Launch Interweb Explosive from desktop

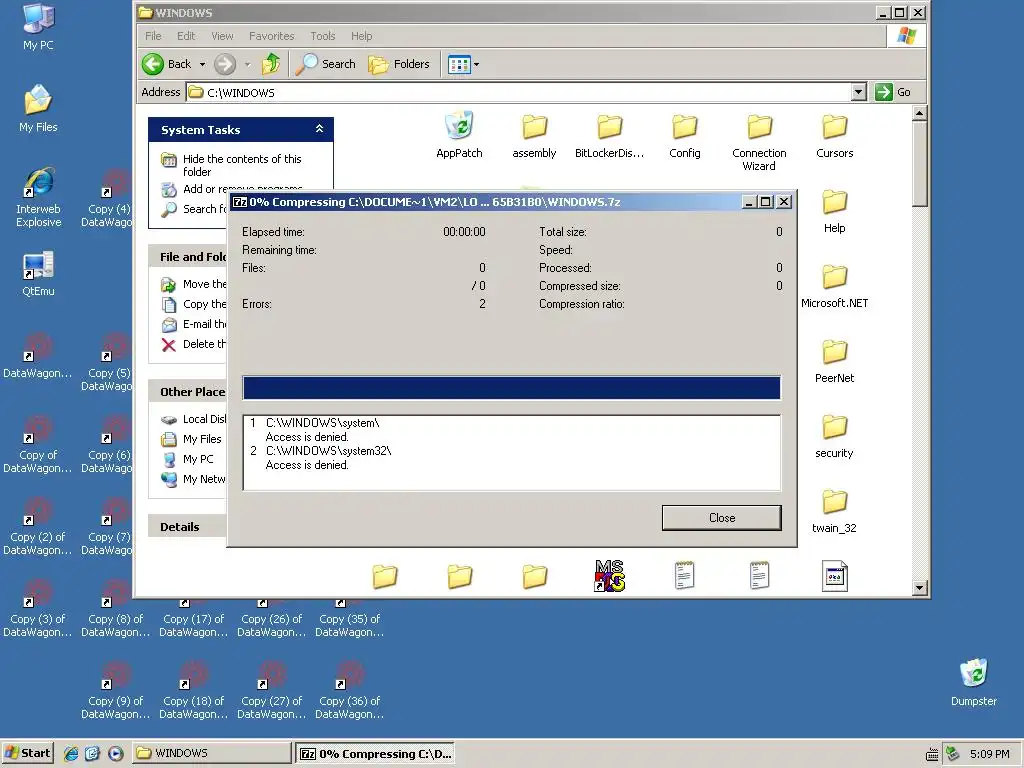pyautogui.click(x=39, y=197)
